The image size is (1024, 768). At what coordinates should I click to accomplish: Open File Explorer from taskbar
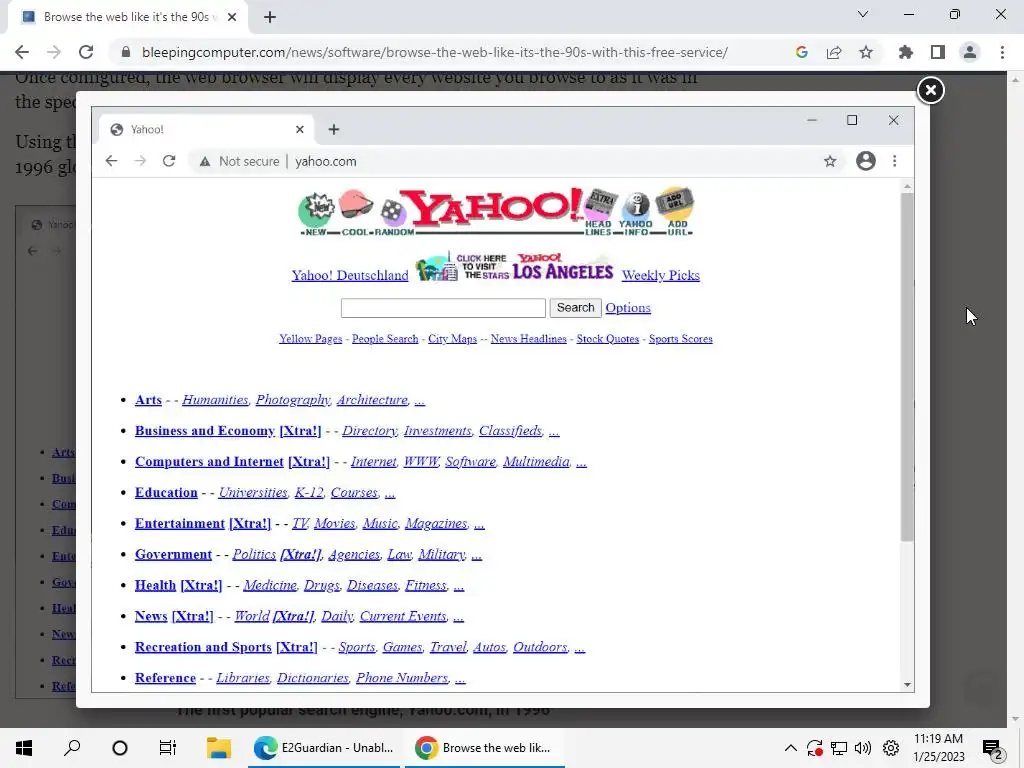pyautogui.click(x=219, y=748)
